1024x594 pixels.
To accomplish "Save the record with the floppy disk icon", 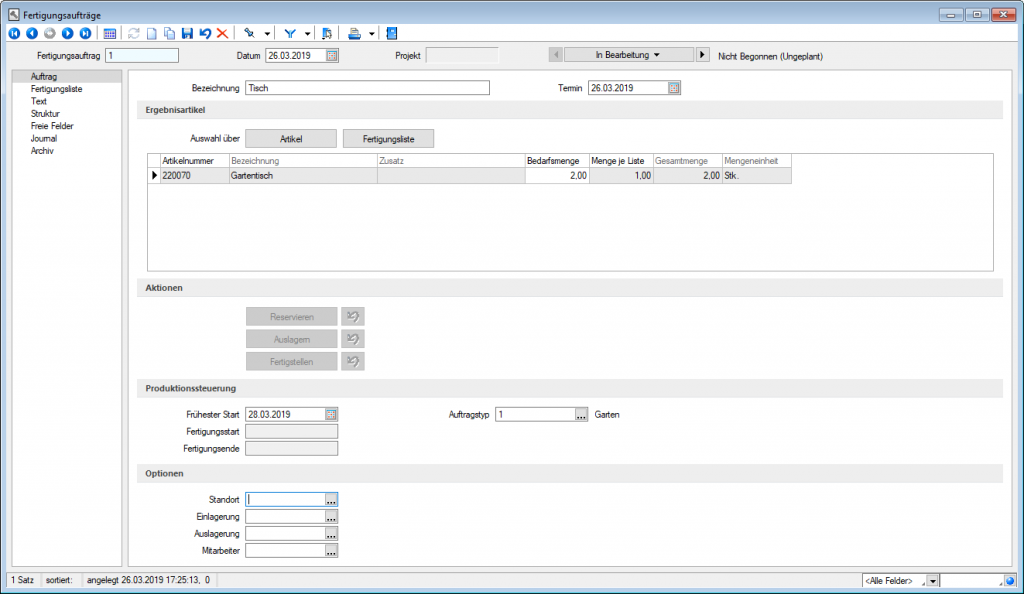I will tap(187, 33).
